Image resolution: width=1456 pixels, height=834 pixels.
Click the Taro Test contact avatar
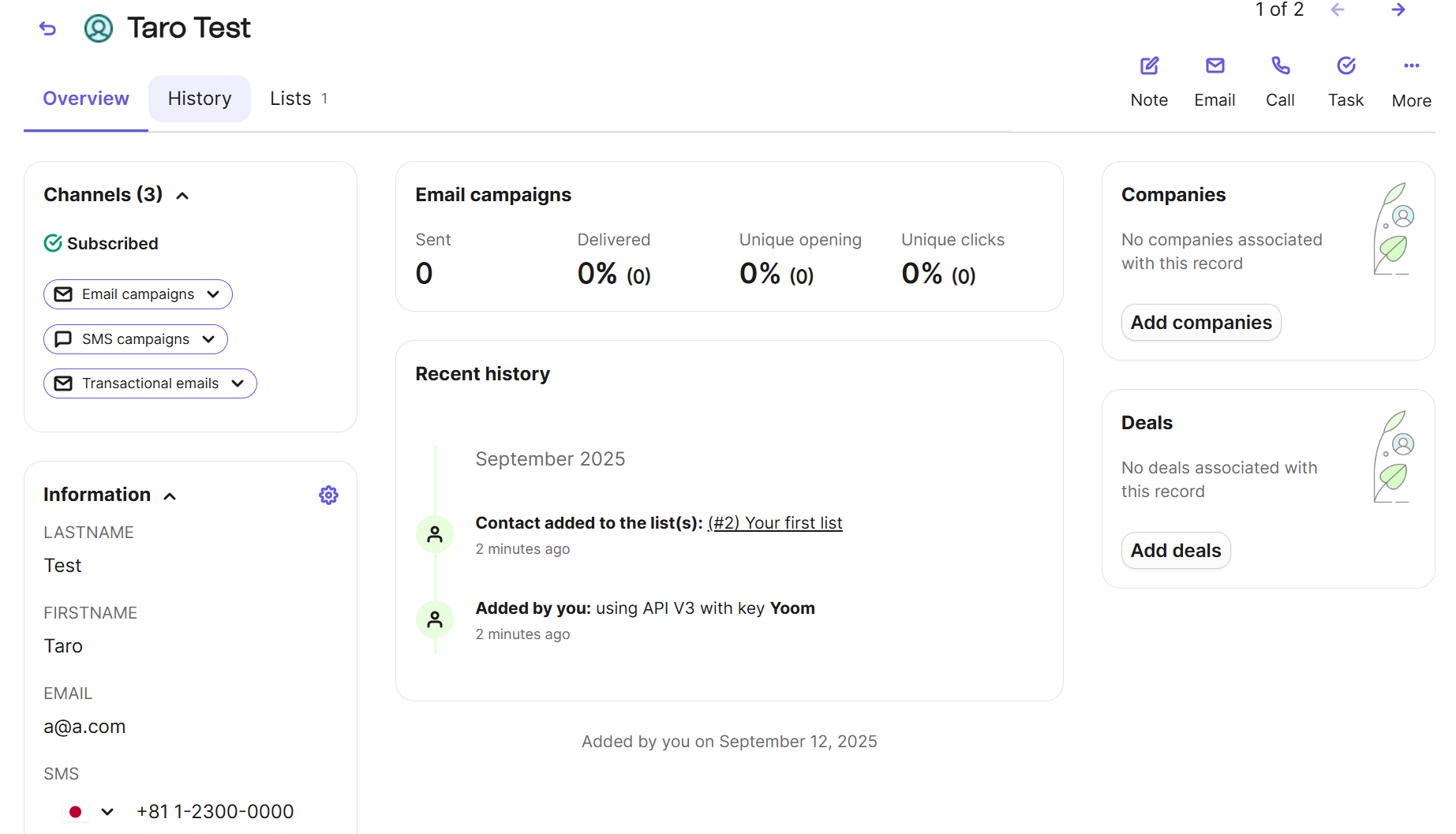tap(99, 28)
